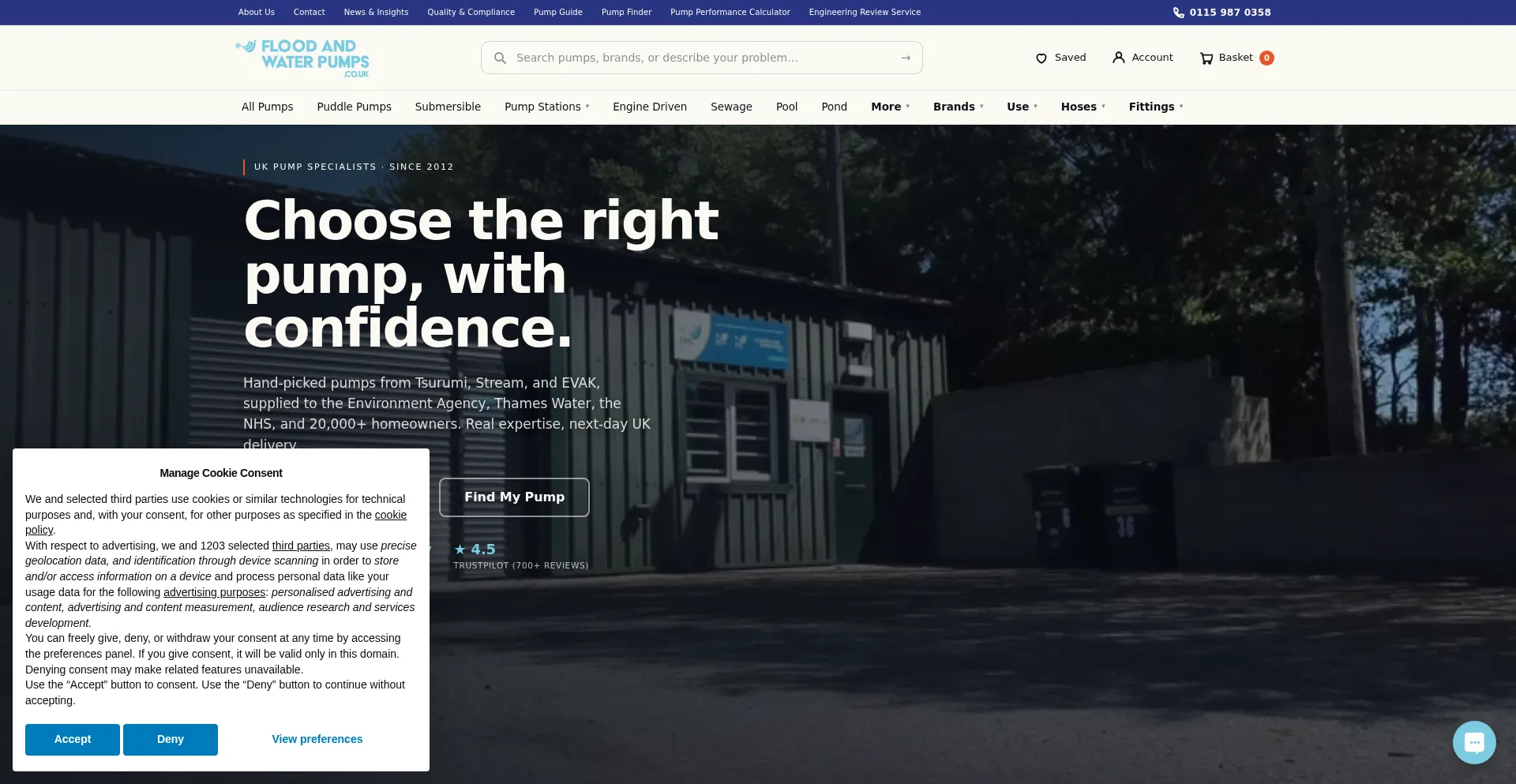Click the Find My Pump button
The height and width of the screenshot is (784, 1516).
point(514,497)
